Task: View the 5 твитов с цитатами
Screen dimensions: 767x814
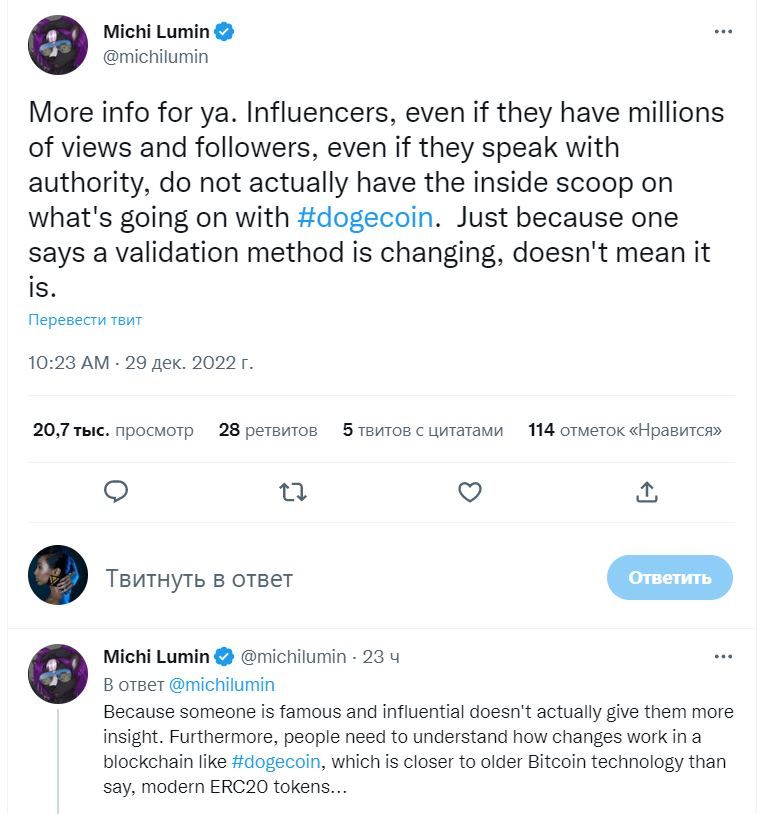Action: click(422, 430)
